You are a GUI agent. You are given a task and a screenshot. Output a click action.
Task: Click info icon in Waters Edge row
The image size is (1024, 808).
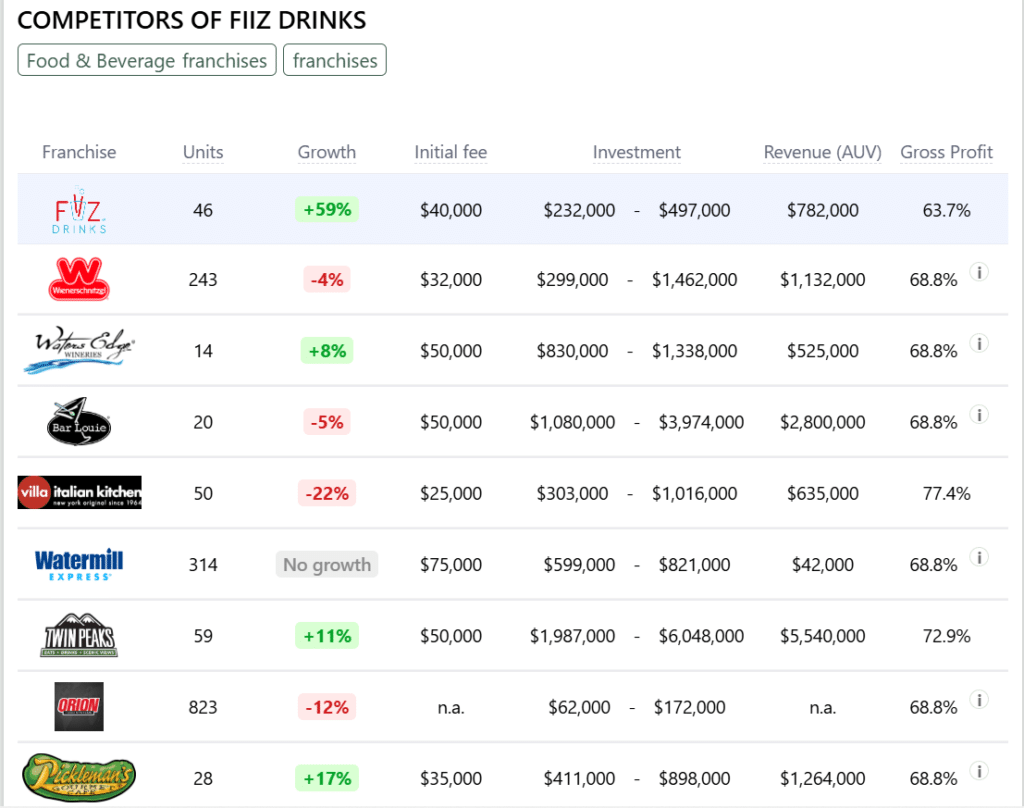[x=979, y=343]
